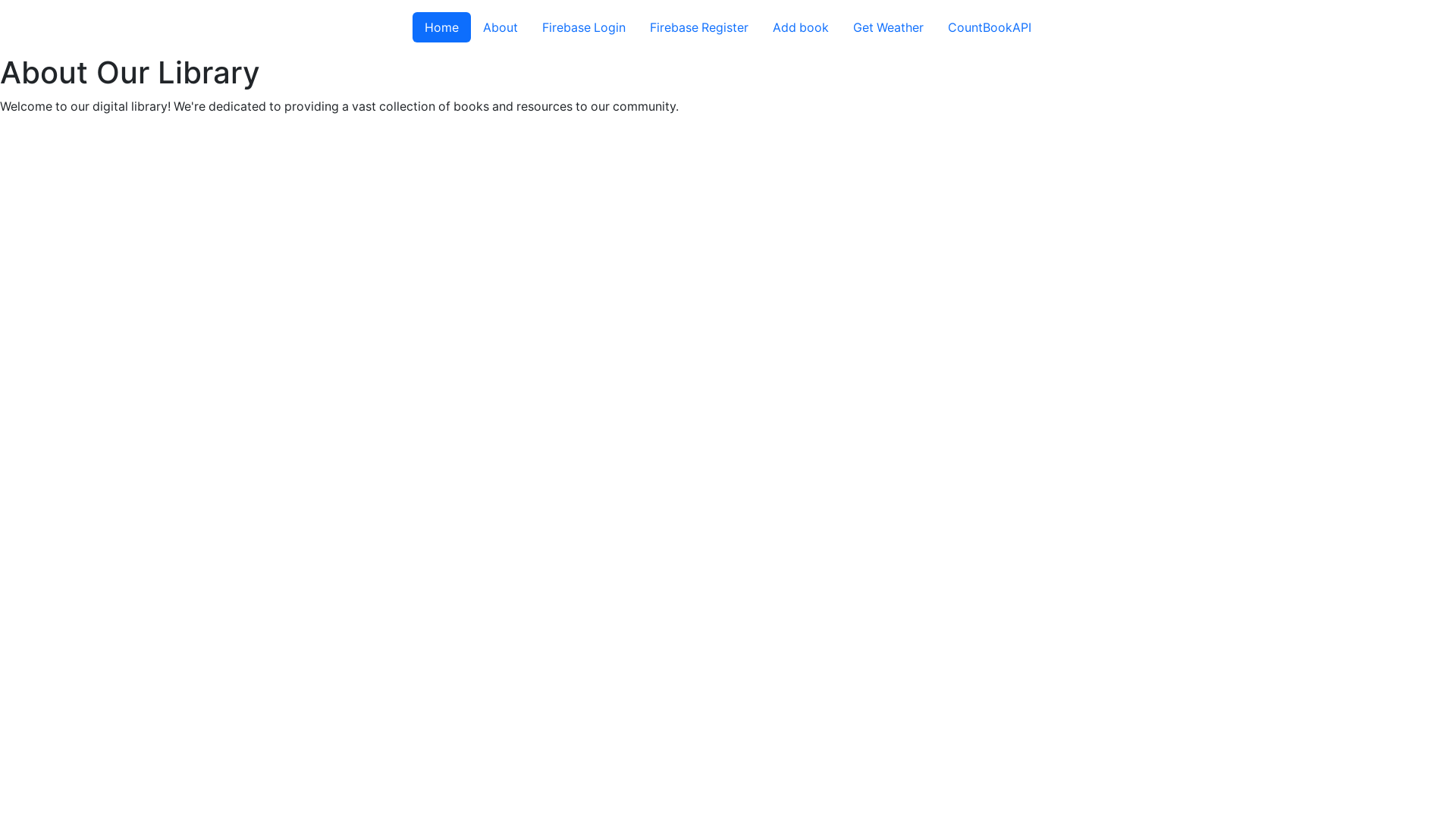
Task: Open the Get Weather page
Action: (x=888, y=27)
